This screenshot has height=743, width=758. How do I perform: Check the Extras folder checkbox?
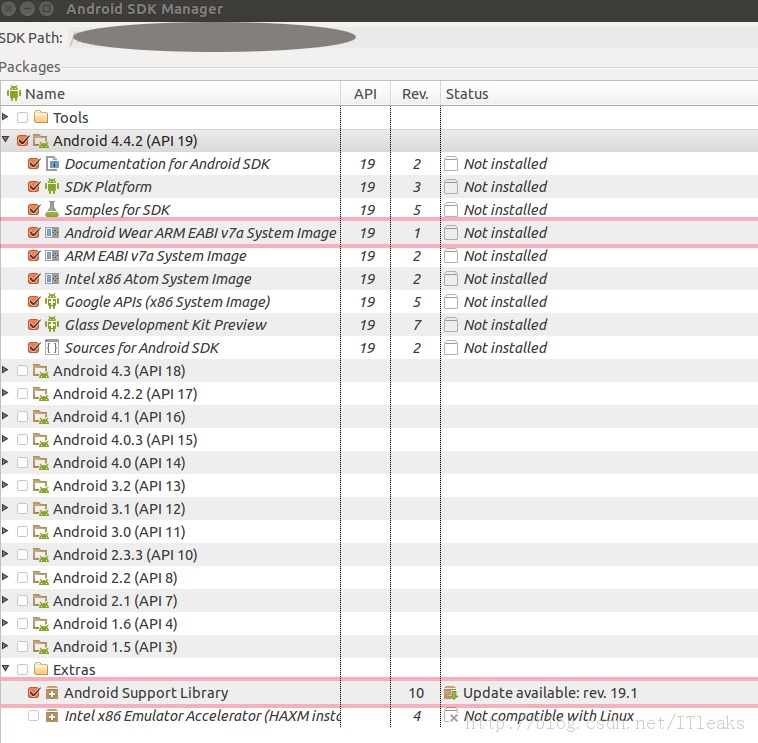(22, 670)
